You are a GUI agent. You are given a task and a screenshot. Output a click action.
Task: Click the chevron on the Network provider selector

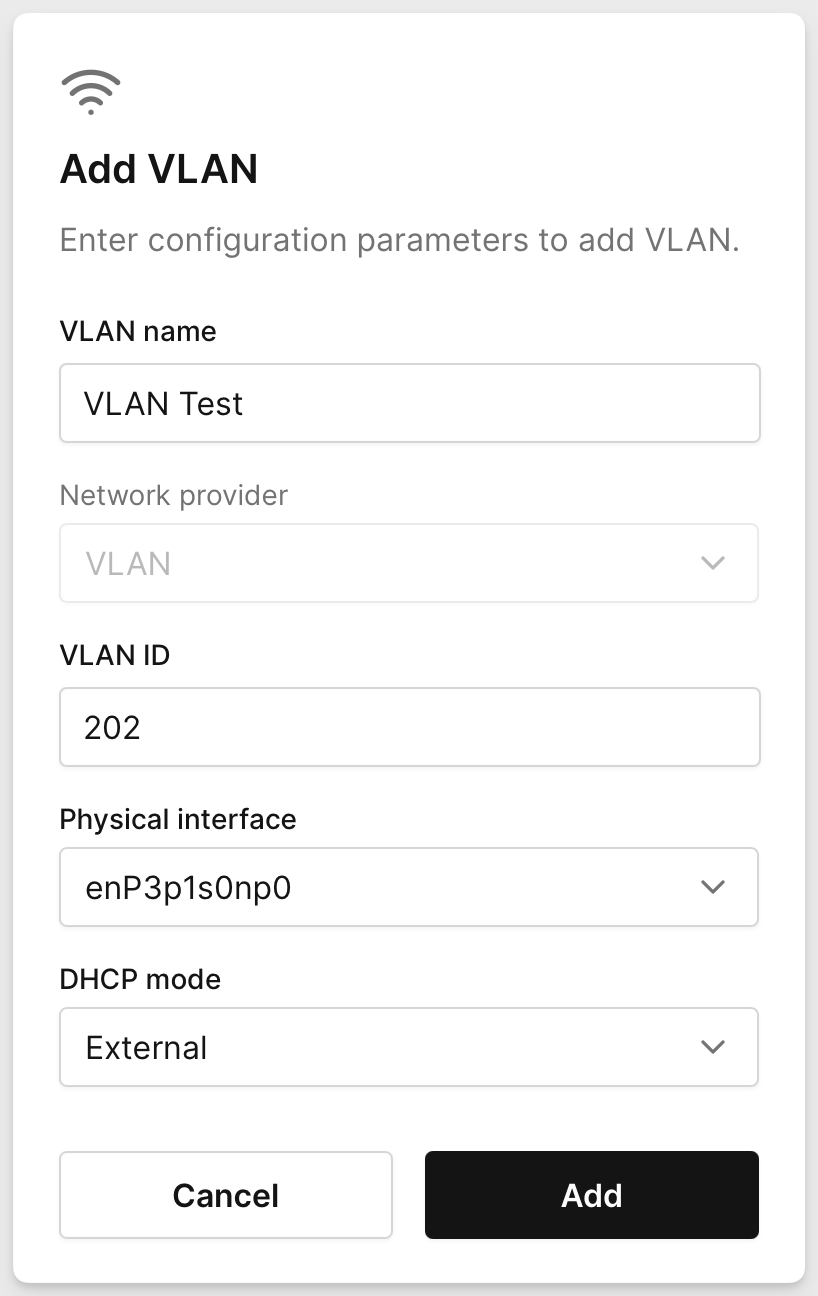[x=712, y=563]
